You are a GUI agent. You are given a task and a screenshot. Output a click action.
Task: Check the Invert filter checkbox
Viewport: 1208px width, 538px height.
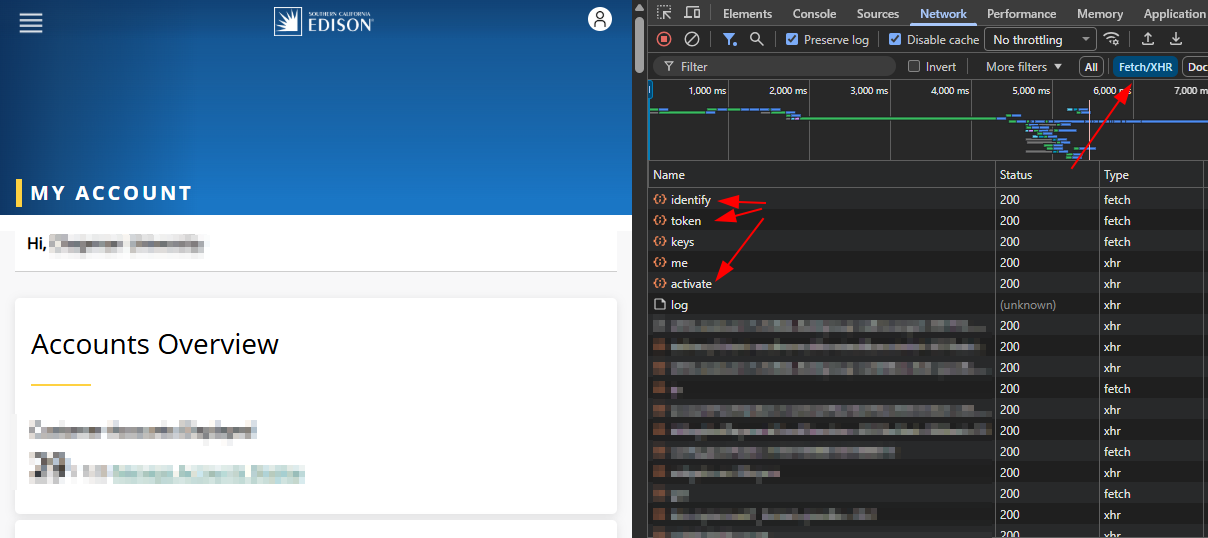tap(914, 67)
